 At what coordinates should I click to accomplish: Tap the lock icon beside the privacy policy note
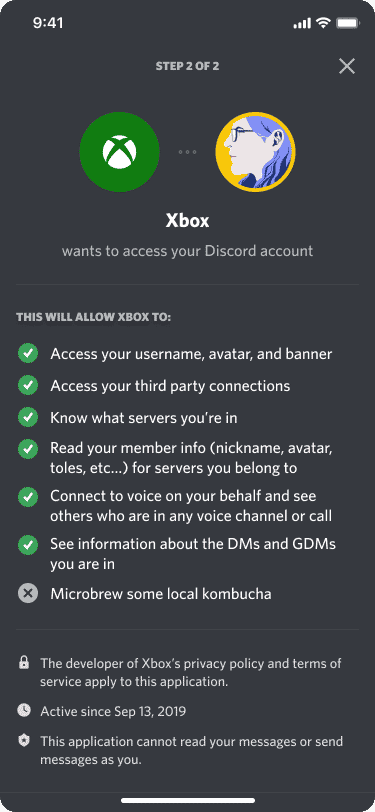24,662
